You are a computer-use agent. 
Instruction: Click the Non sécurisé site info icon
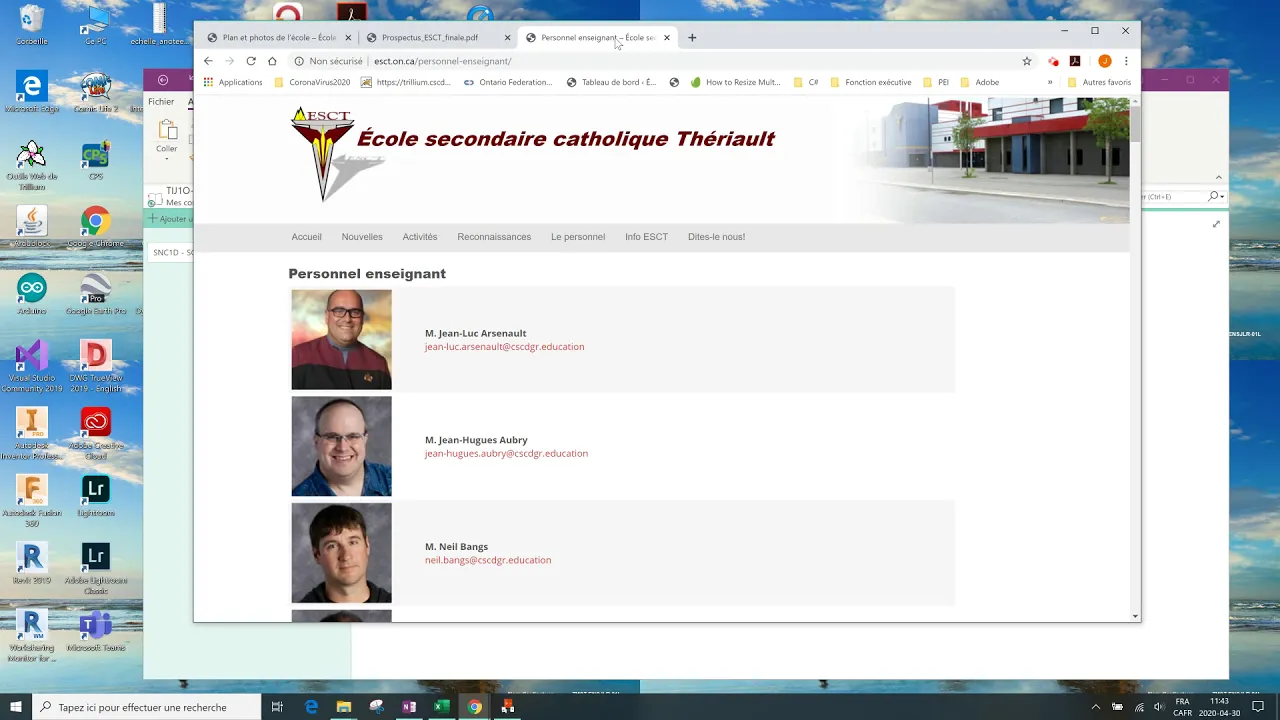click(299, 61)
